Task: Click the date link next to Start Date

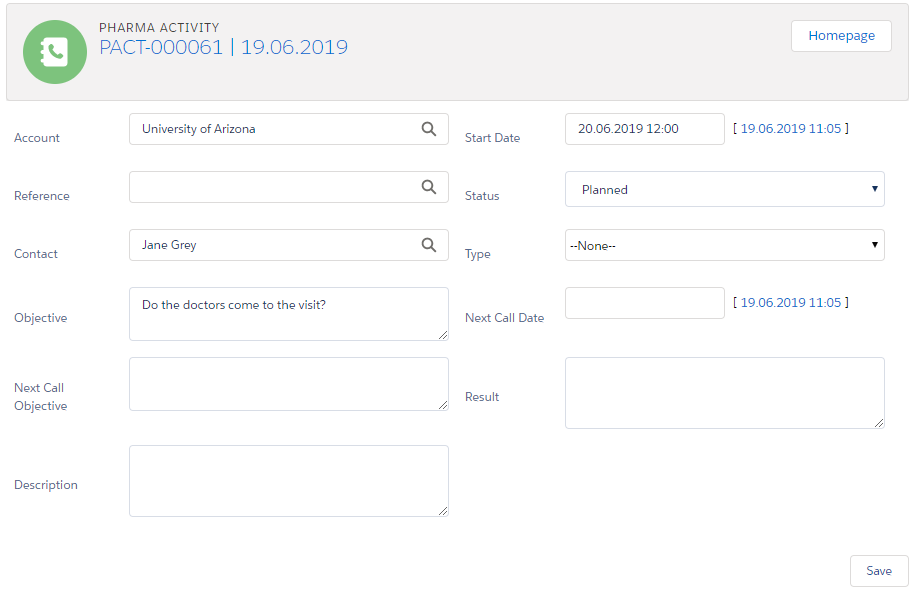Action: click(x=790, y=129)
